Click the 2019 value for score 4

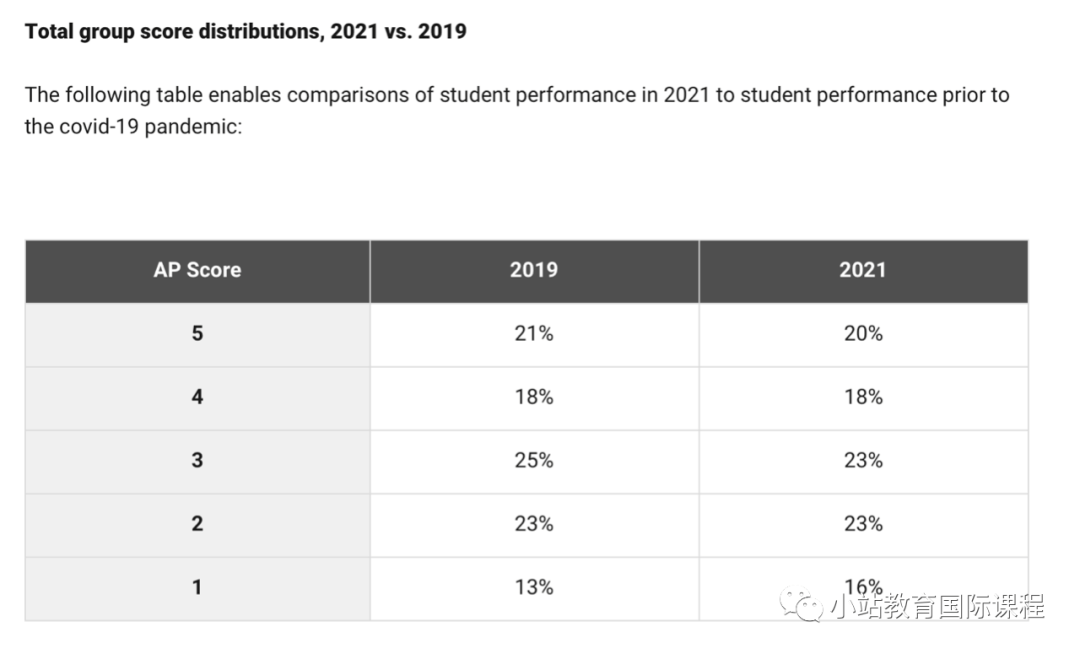(x=534, y=397)
